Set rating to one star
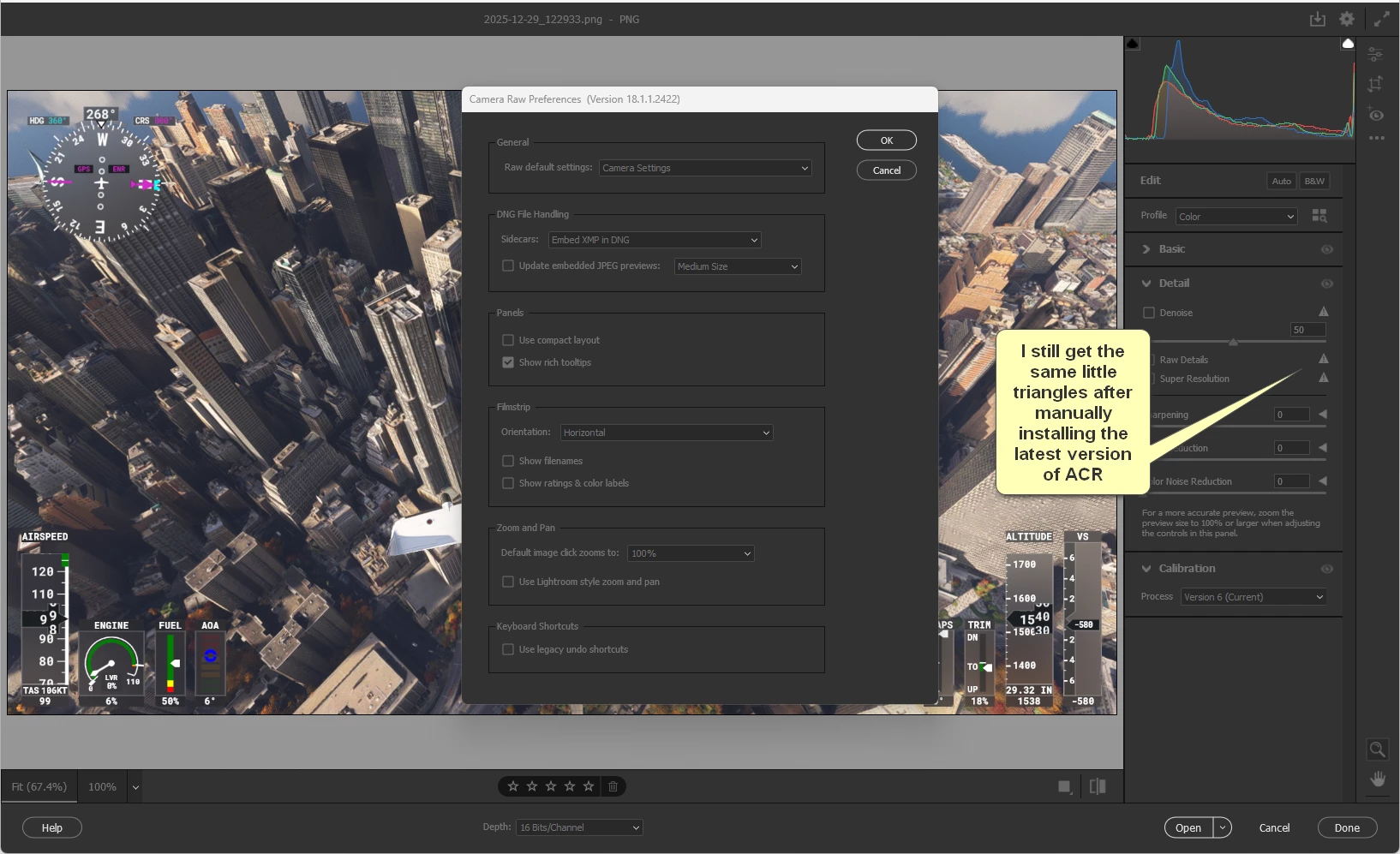This screenshot has width=1400, height=854. 513,786
